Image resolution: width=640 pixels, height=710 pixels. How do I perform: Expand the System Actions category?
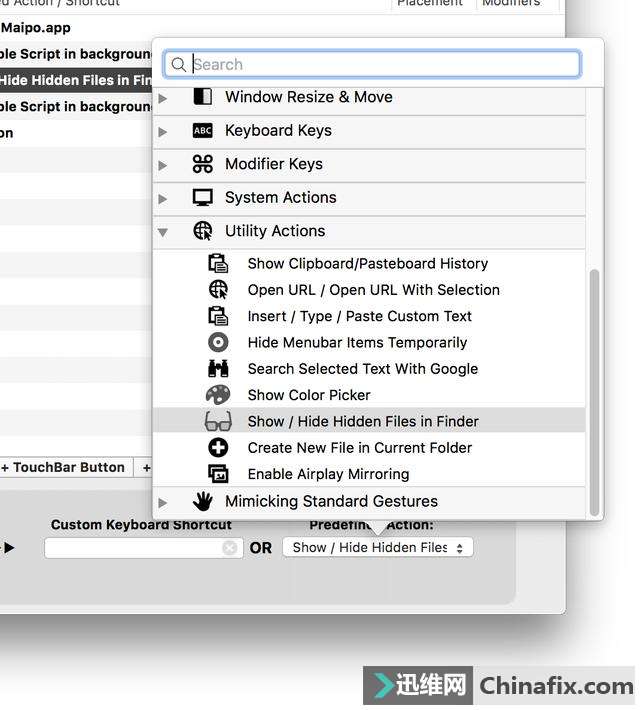pyautogui.click(x=163, y=198)
